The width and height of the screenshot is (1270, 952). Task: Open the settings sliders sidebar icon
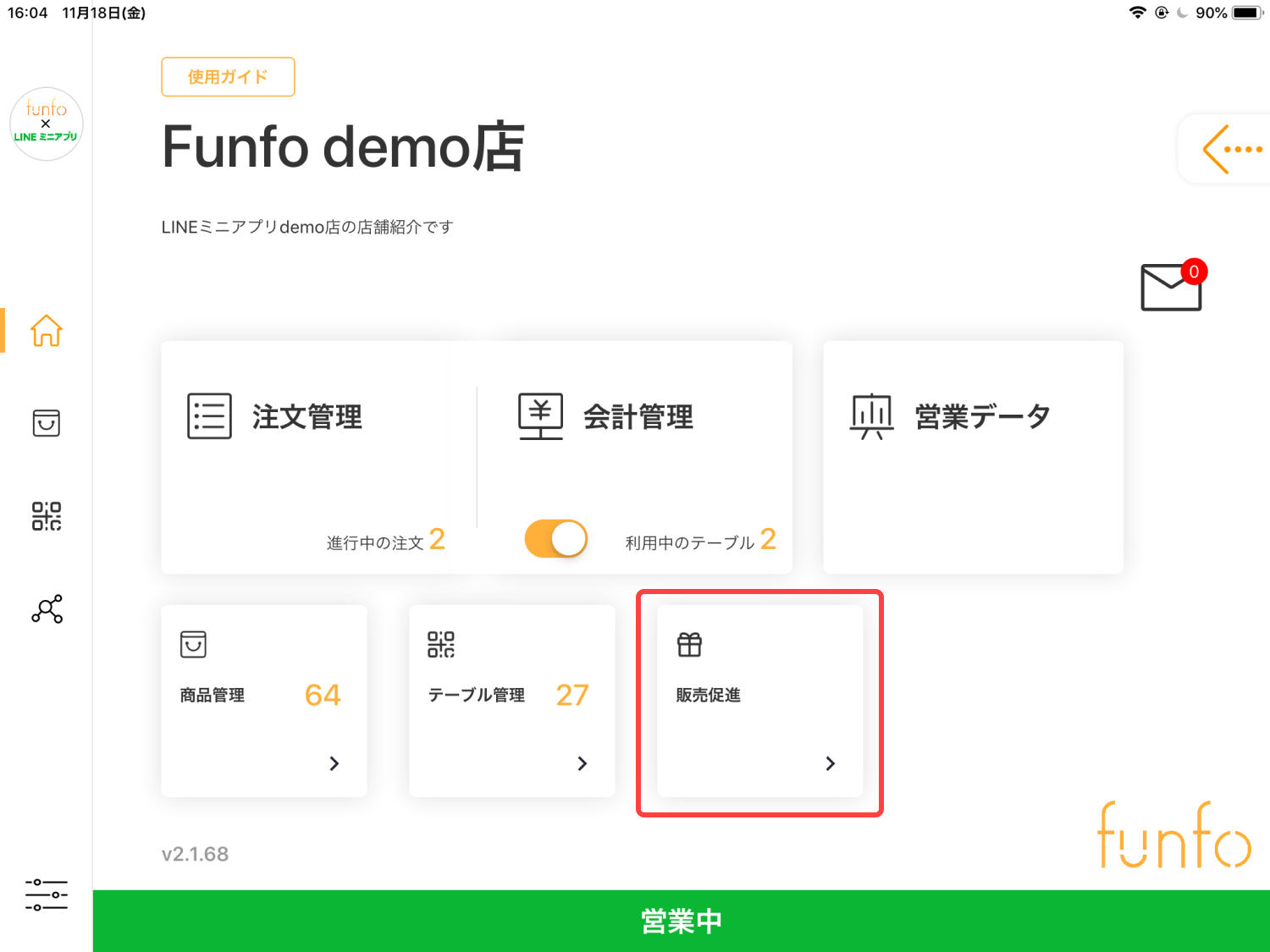[47, 894]
